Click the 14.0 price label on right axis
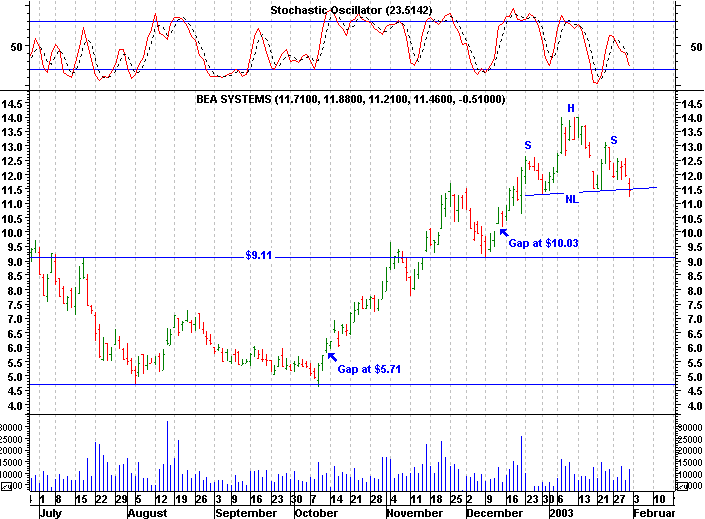705x519 pixels. [692, 118]
